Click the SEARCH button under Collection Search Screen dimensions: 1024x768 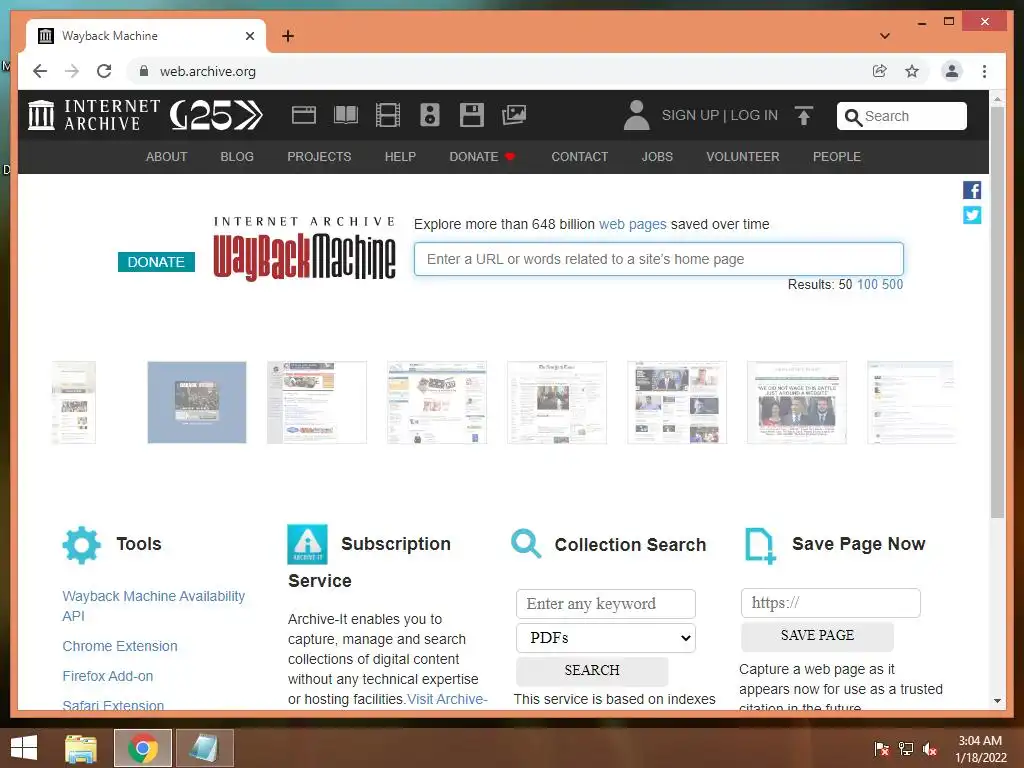coord(592,671)
